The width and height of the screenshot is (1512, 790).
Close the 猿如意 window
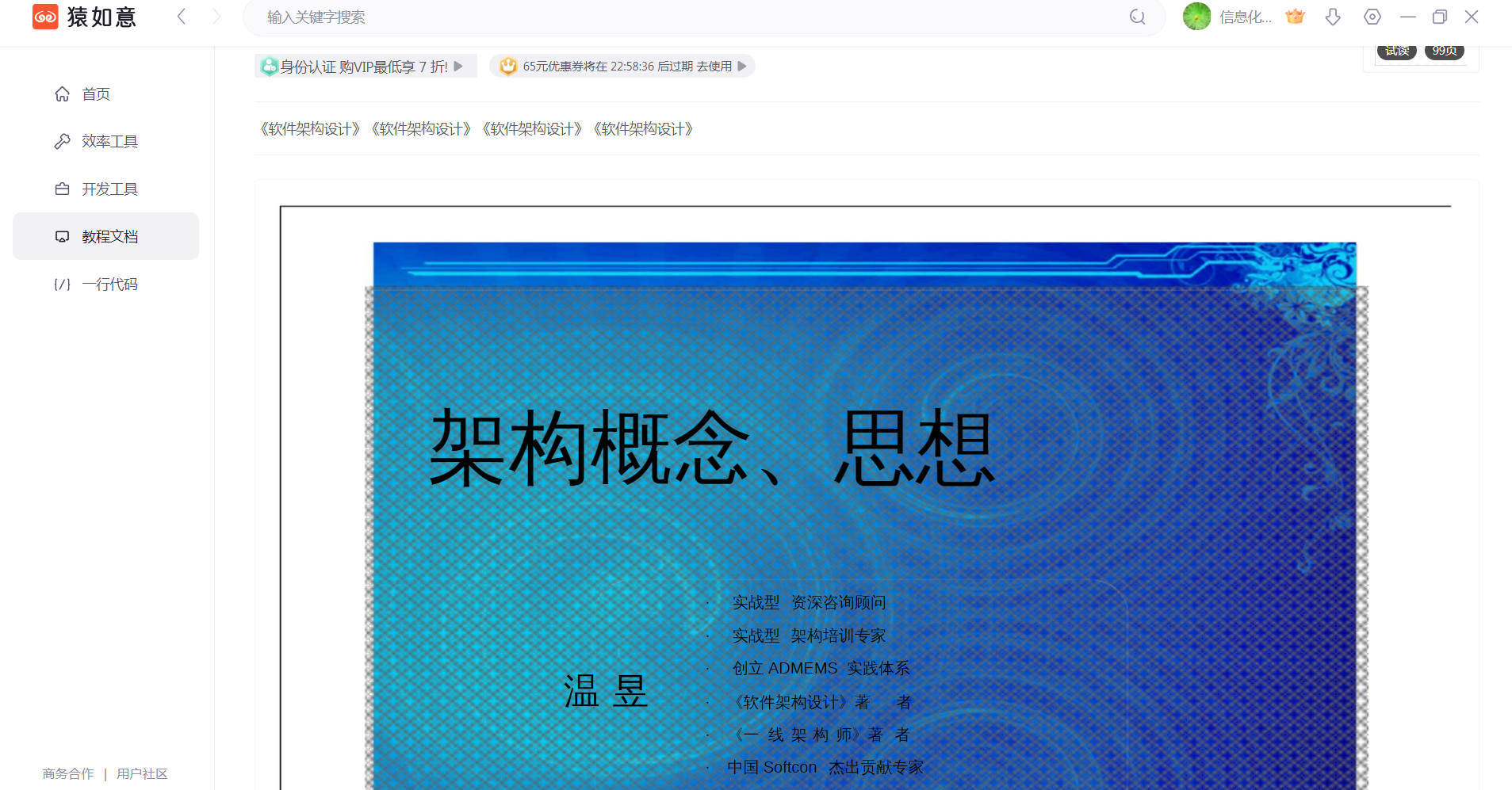coord(1472,17)
